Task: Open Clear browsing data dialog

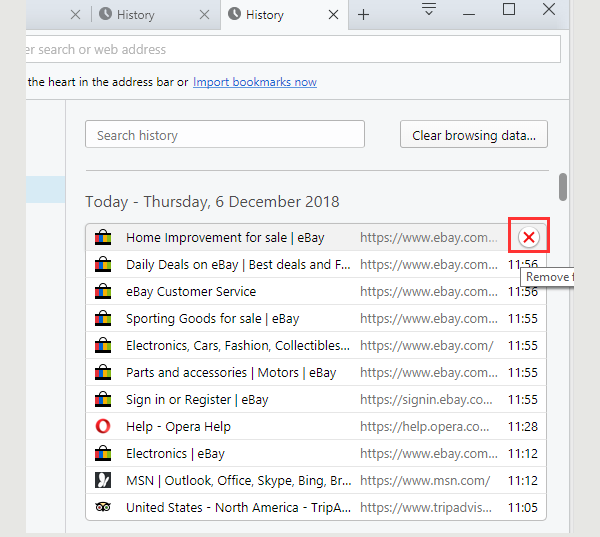Action: coord(474,134)
